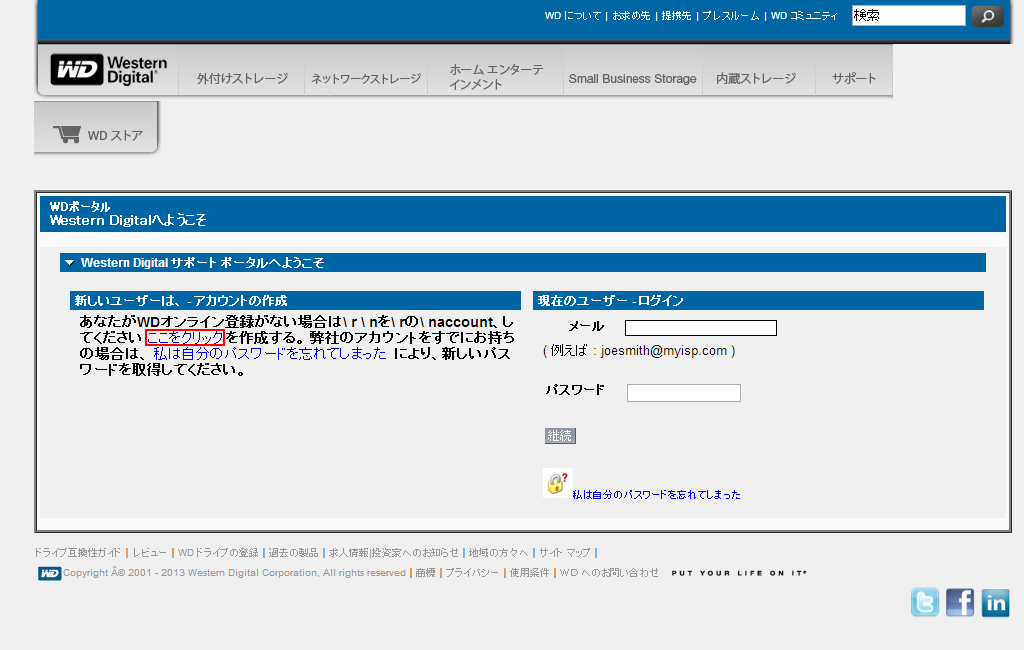Open the WD ストア shopping cart
1024x650 pixels.
coord(97,135)
